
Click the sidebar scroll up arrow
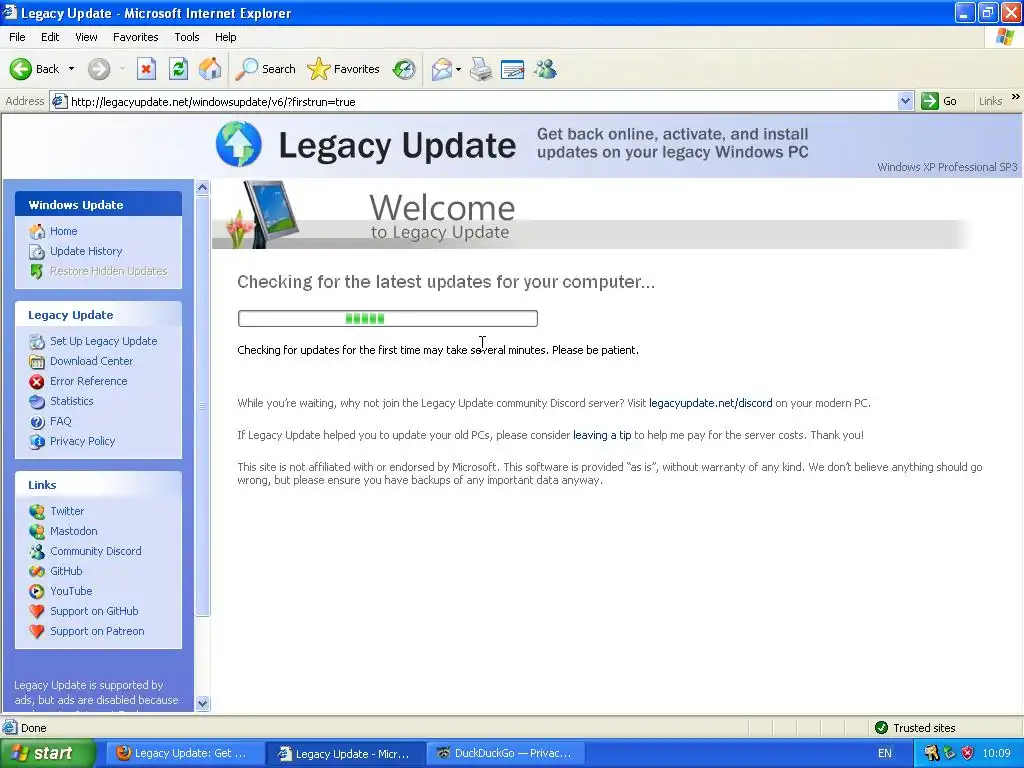(202, 187)
